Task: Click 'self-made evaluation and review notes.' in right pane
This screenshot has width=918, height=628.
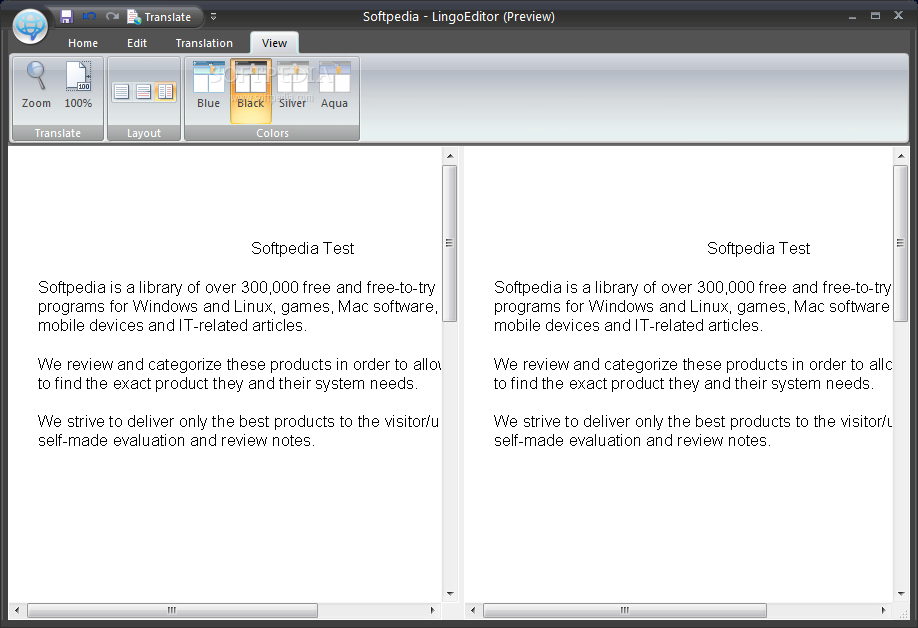Action: pos(632,441)
